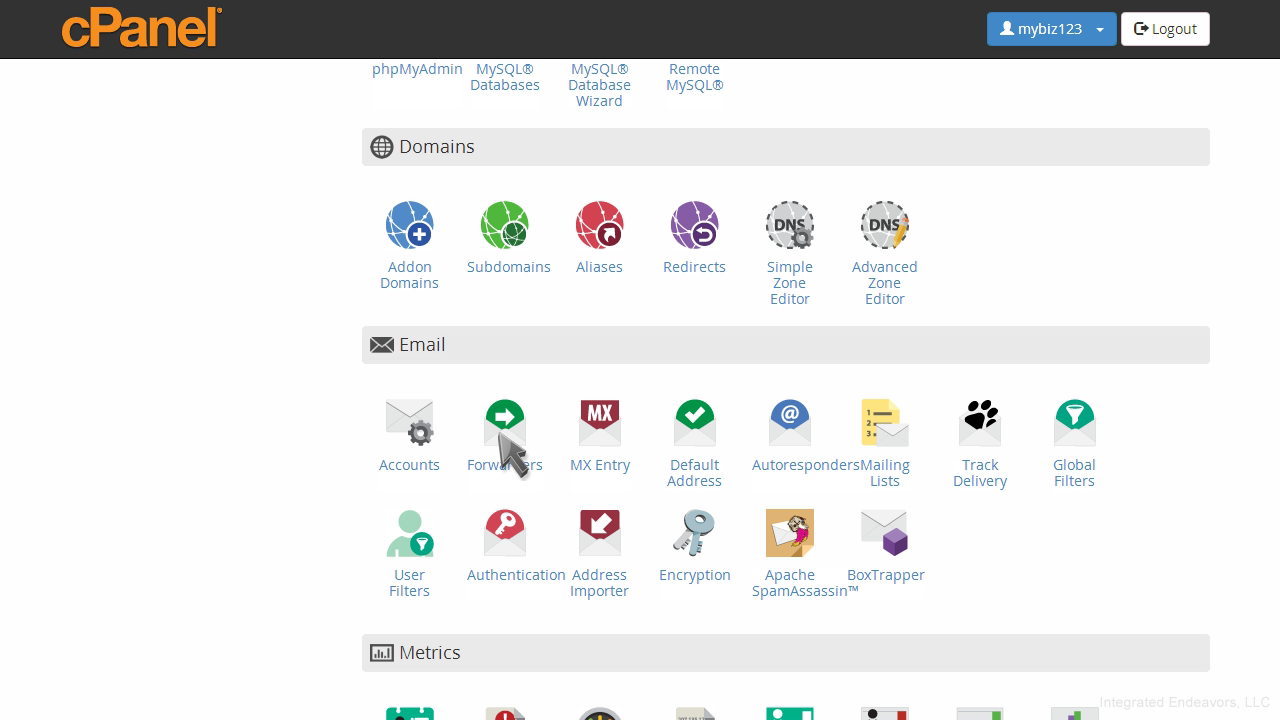Image resolution: width=1280 pixels, height=720 pixels.
Task: Click the Simple Zone Editor label
Action: 789,283
